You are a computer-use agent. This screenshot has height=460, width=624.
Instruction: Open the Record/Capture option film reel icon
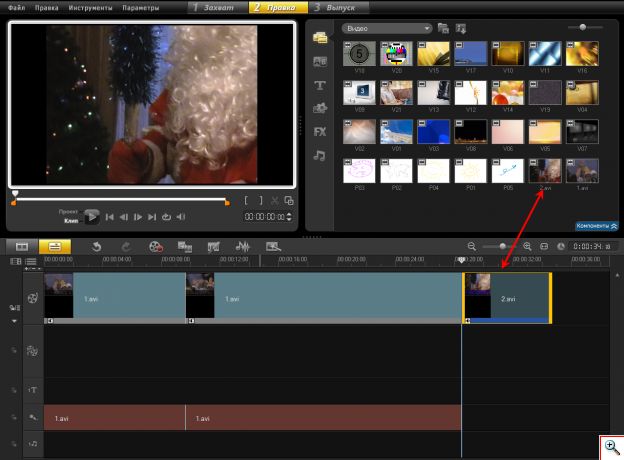click(156, 247)
